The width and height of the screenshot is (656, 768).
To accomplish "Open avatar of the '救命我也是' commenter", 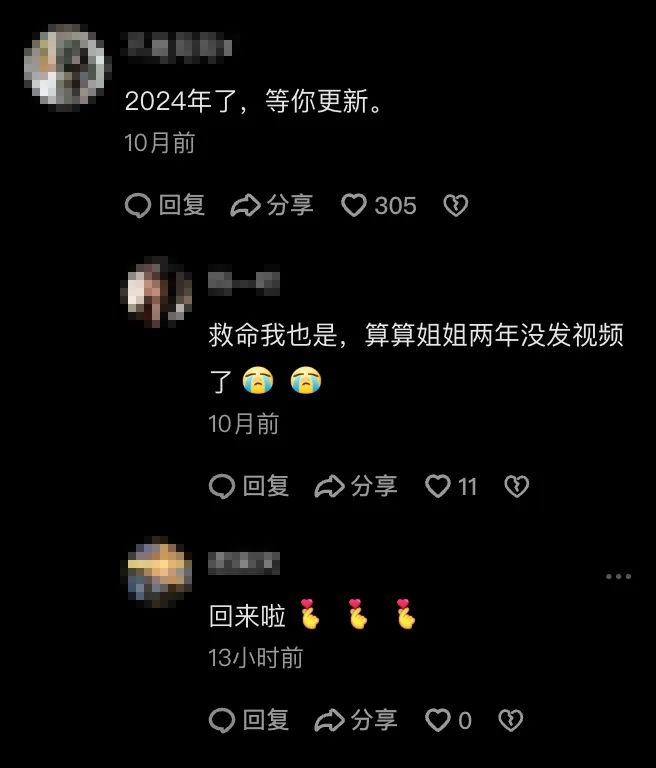I will click(x=156, y=293).
